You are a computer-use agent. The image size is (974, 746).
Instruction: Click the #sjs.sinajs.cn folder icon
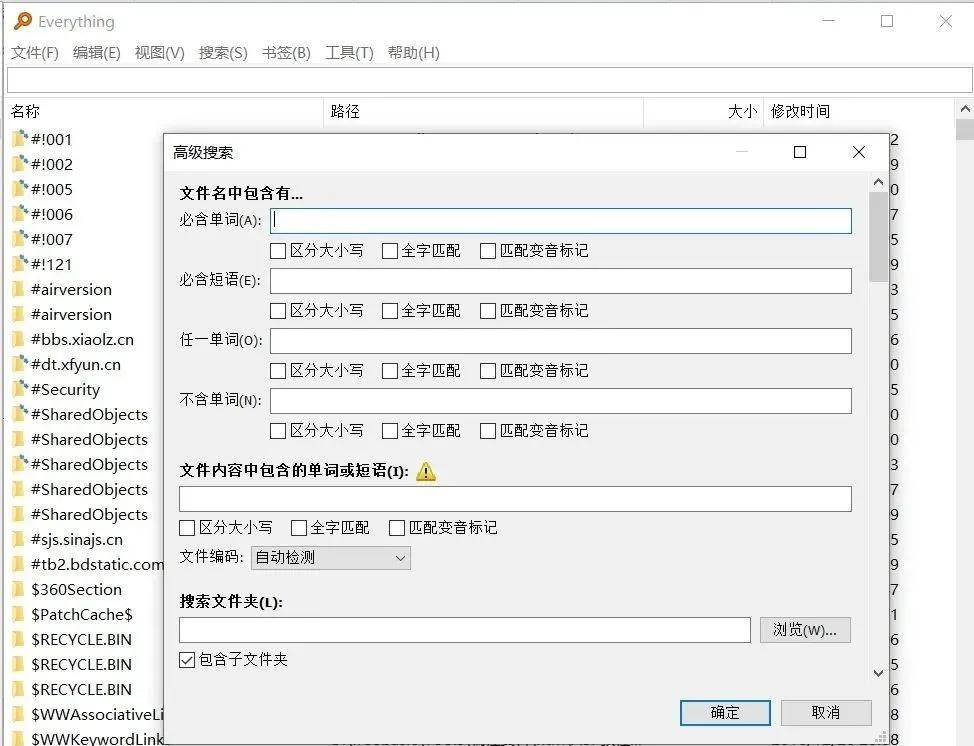pos(20,539)
